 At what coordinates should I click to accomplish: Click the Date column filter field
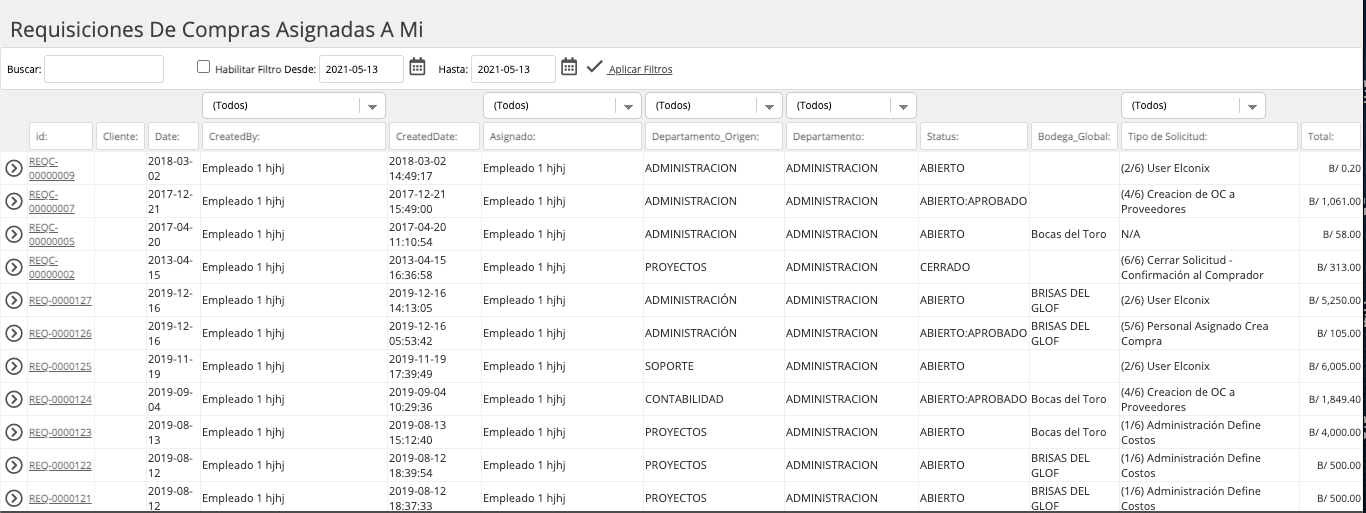coord(174,136)
